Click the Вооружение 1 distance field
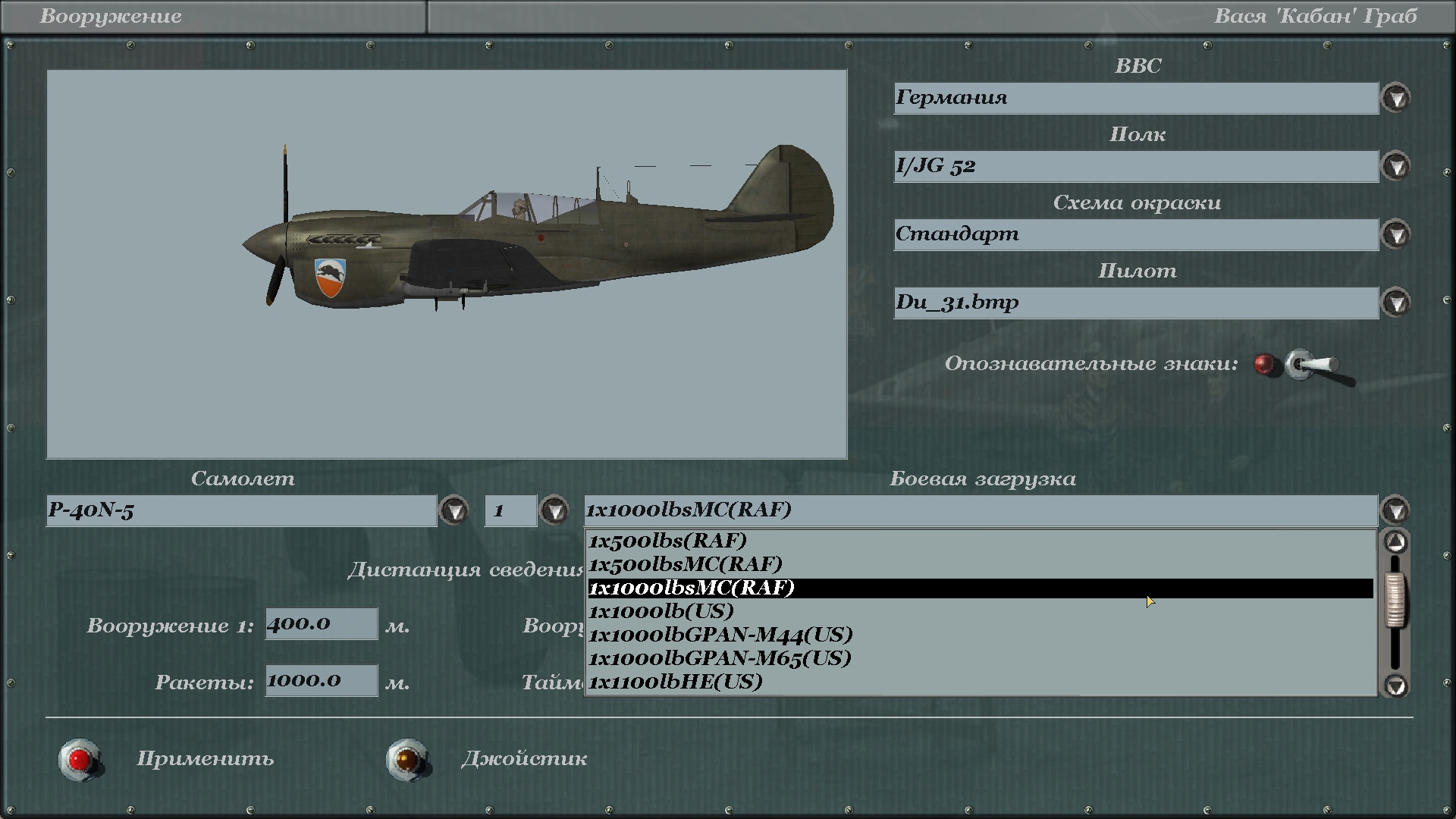This screenshot has height=819, width=1456. 321,624
